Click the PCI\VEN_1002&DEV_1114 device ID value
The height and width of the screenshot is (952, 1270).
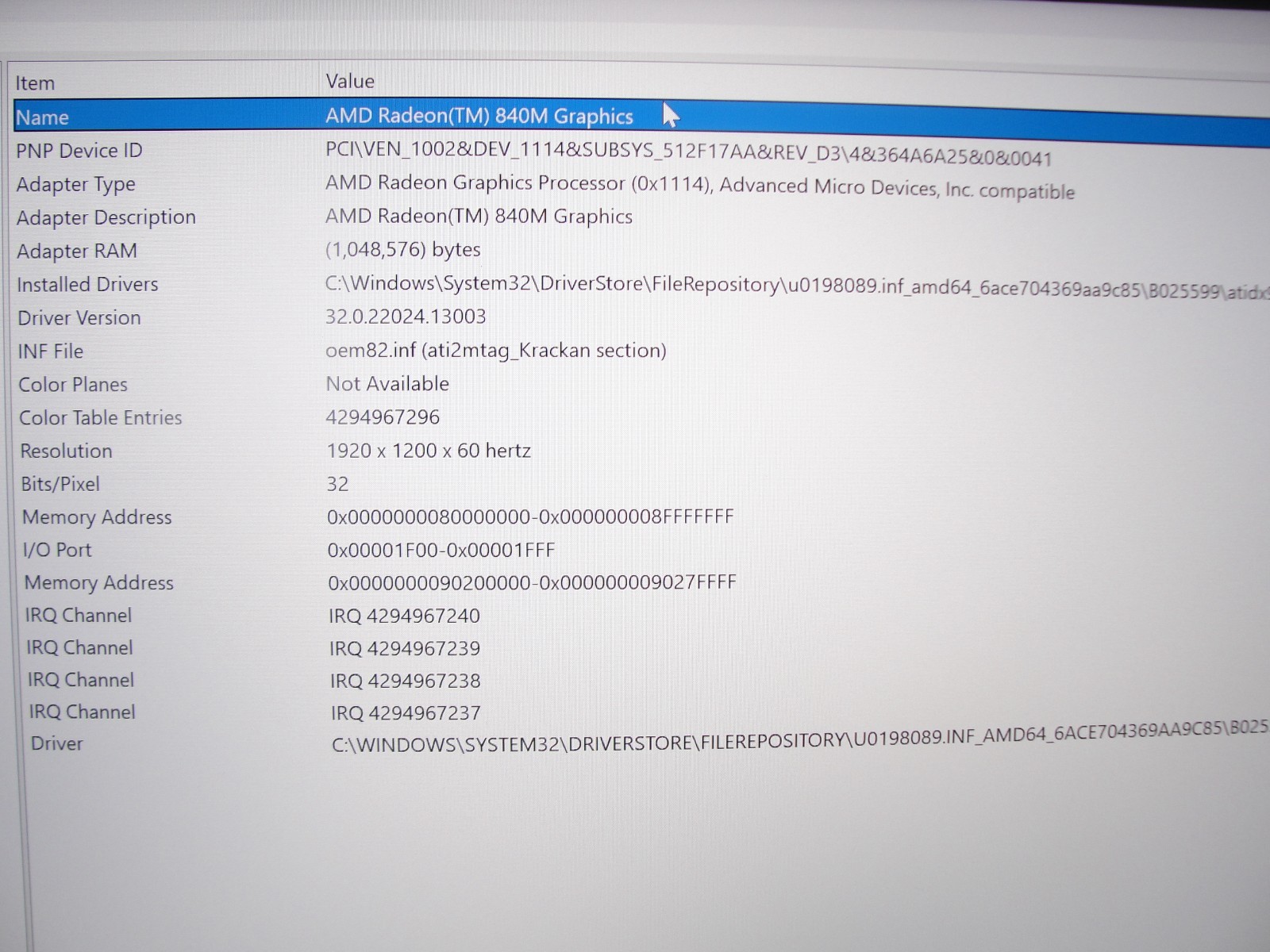pos(689,153)
